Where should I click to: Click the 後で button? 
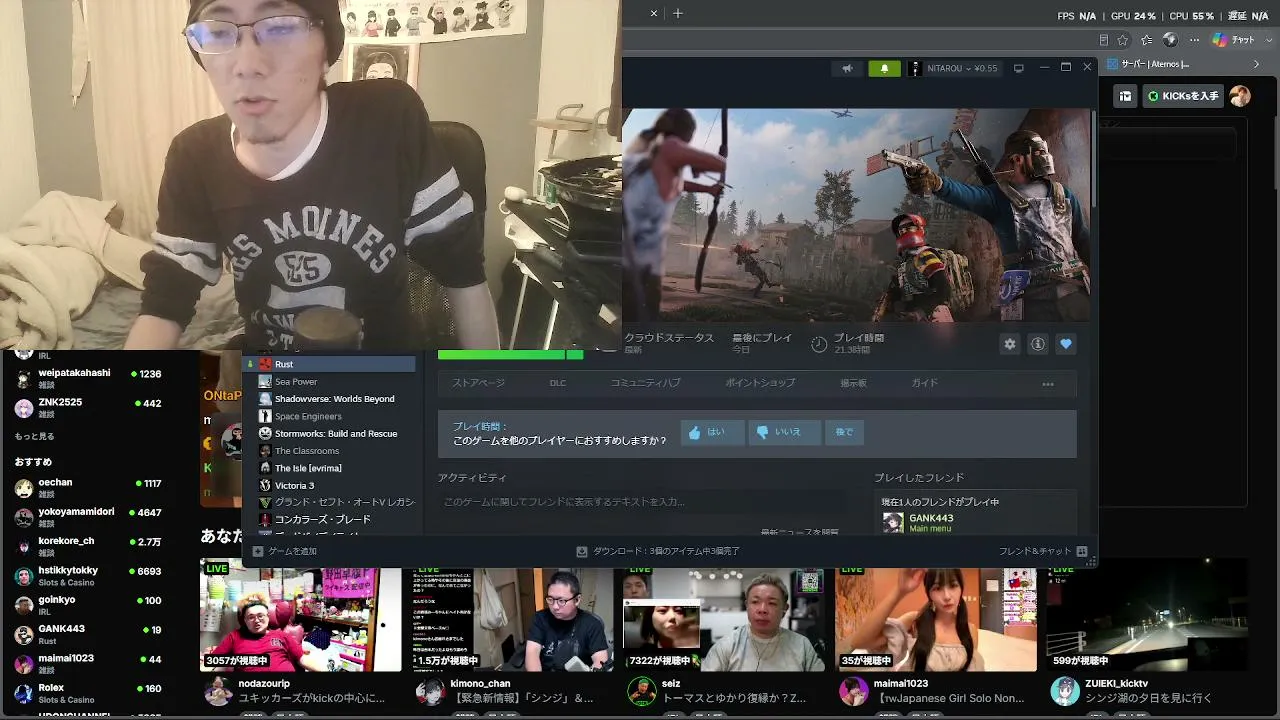844,432
